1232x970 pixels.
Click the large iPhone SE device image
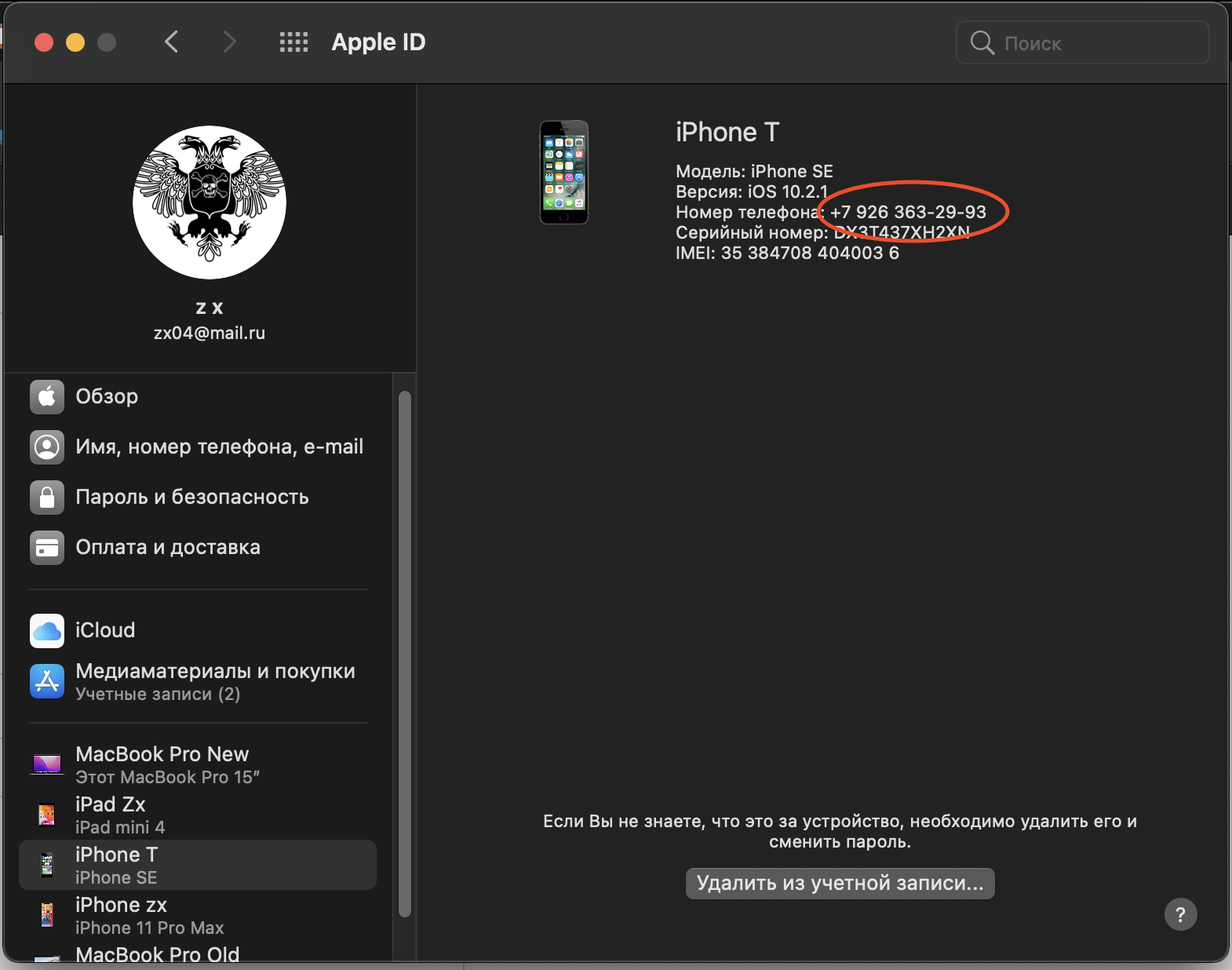click(x=564, y=173)
